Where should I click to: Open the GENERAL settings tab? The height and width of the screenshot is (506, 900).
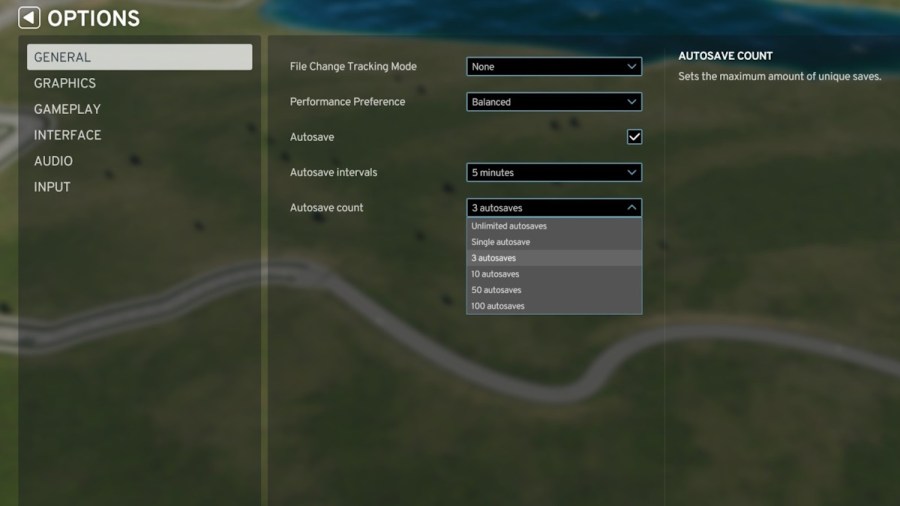point(139,57)
